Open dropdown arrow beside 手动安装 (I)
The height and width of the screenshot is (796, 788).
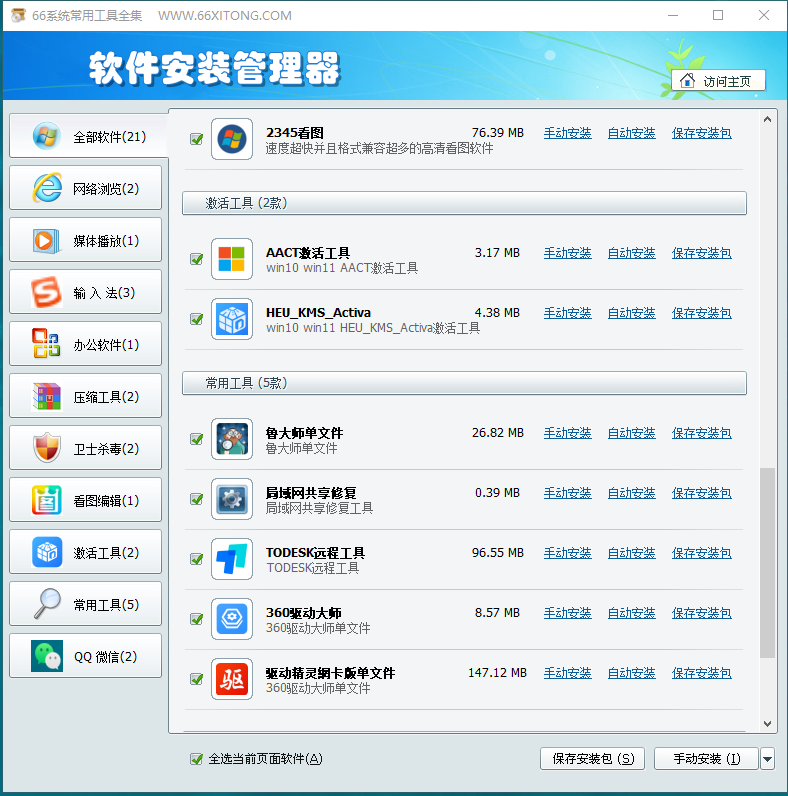point(767,759)
